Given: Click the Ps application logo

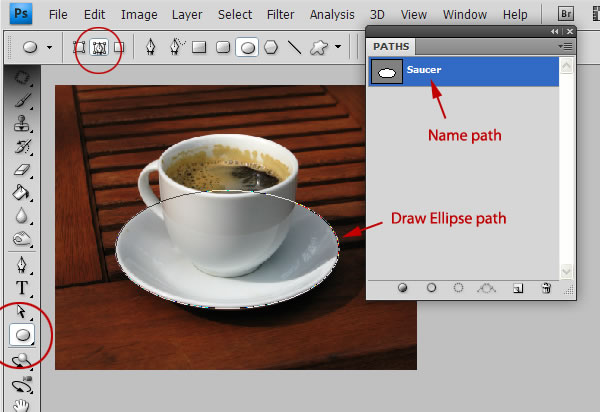Looking at the screenshot, I should click(x=21, y=14).
